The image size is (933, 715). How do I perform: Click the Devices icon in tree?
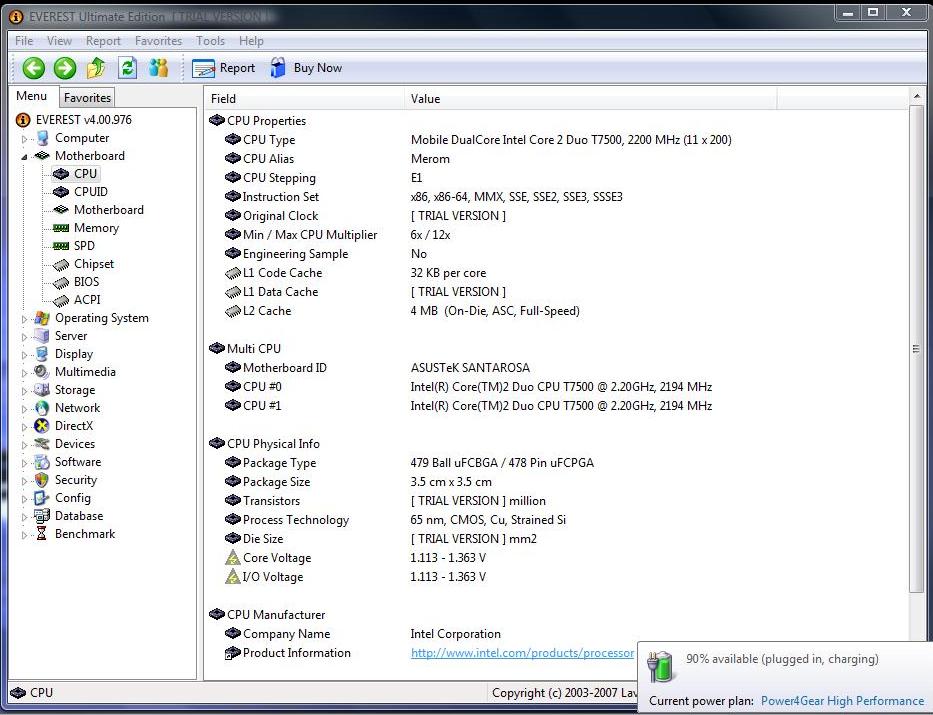coord(42,444)
